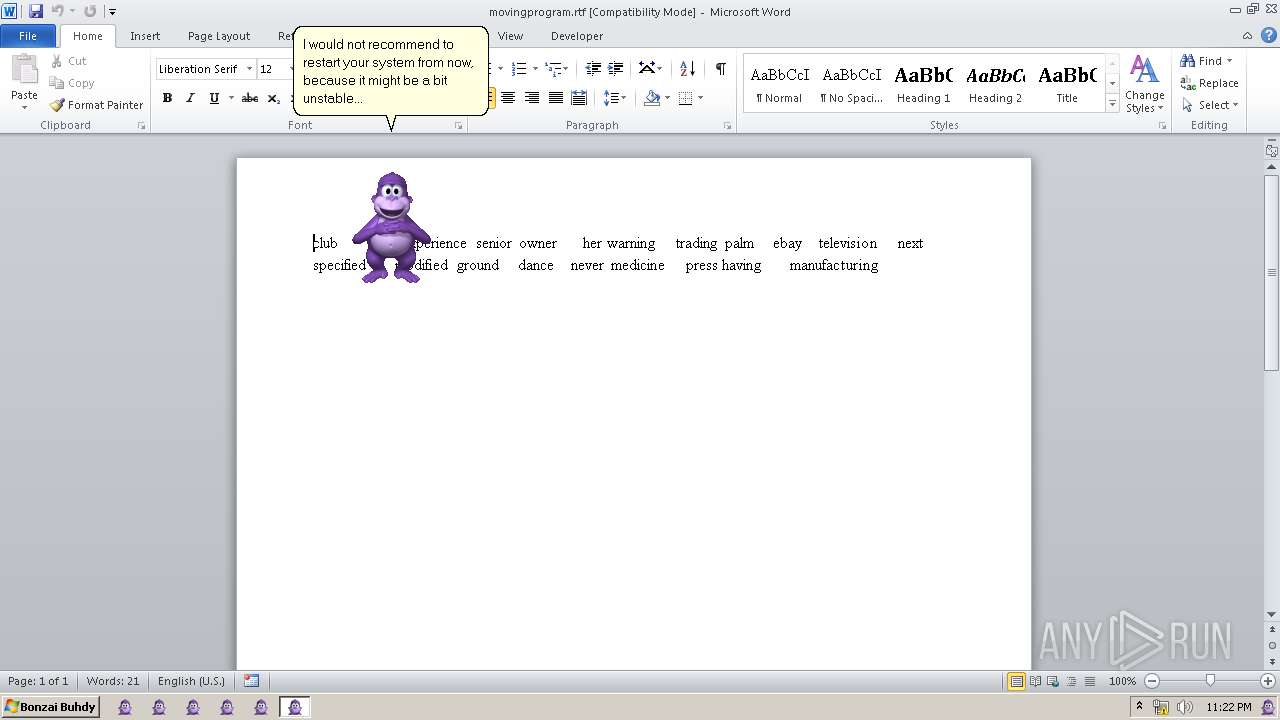The image size is (1280, 720).
Task: Click the Words: 21 status bar counter
Action: pos(113,681)
